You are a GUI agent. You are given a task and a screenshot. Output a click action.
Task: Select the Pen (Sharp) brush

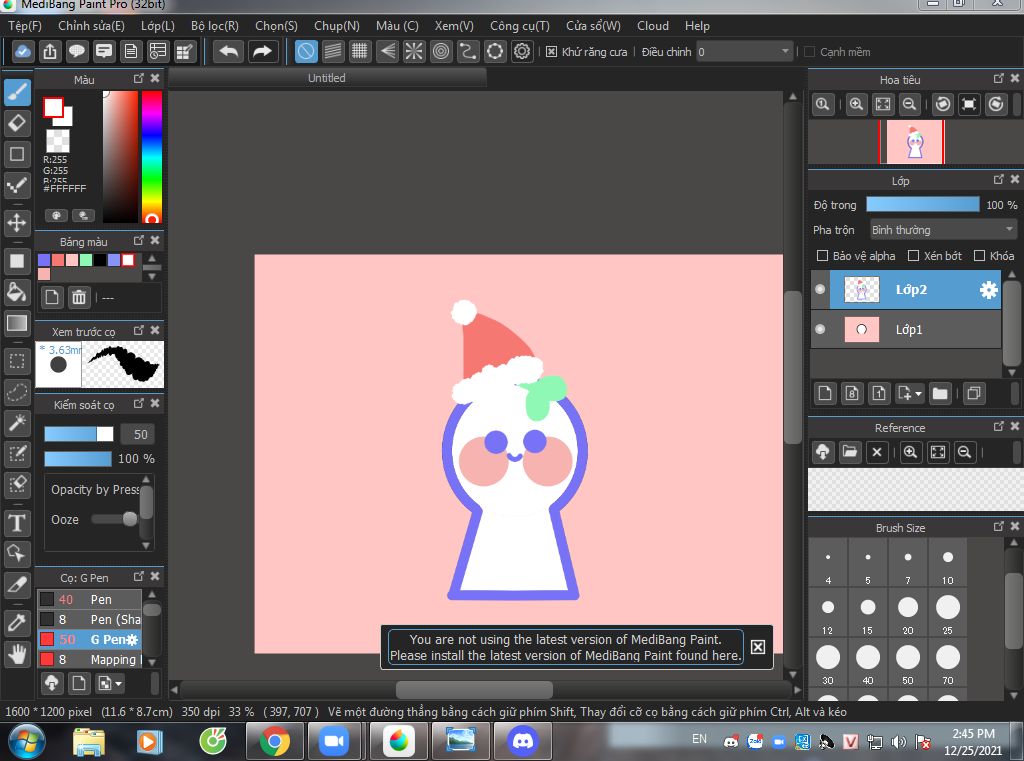(89, 619)
